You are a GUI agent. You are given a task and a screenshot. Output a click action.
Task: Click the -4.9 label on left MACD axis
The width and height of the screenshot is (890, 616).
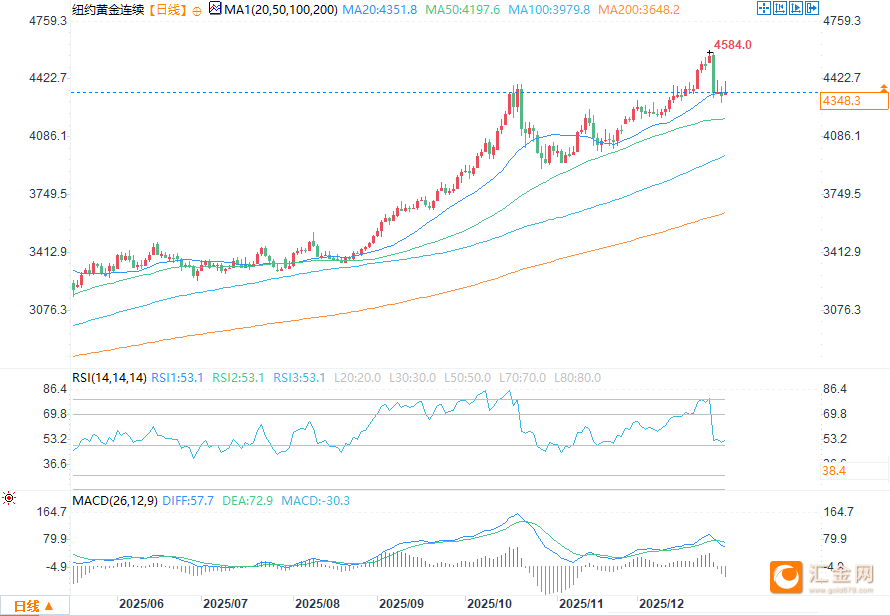pyautogui.click(x=56, y=567)
